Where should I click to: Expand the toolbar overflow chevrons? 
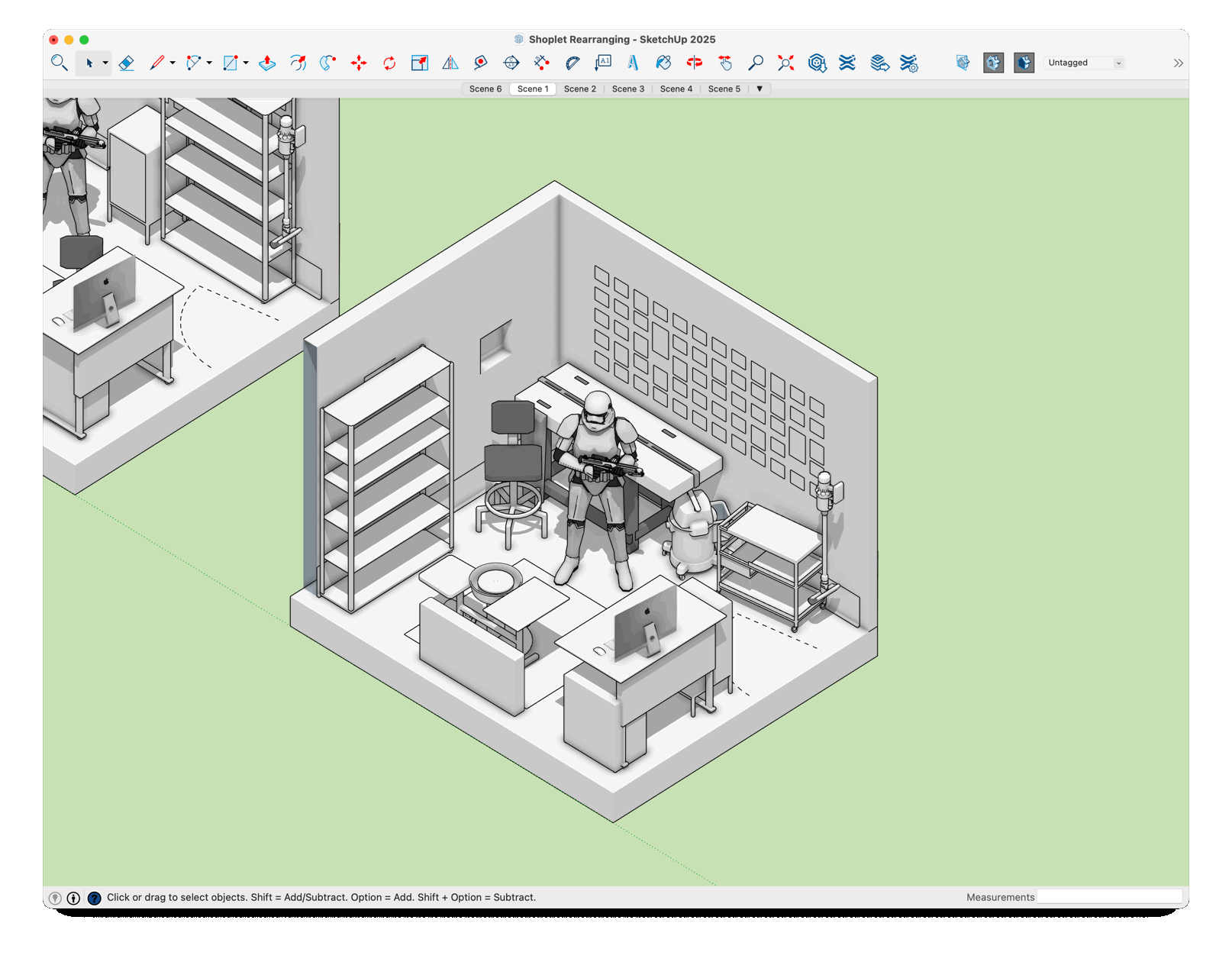pyautogui.click(x=1179, y=63)
